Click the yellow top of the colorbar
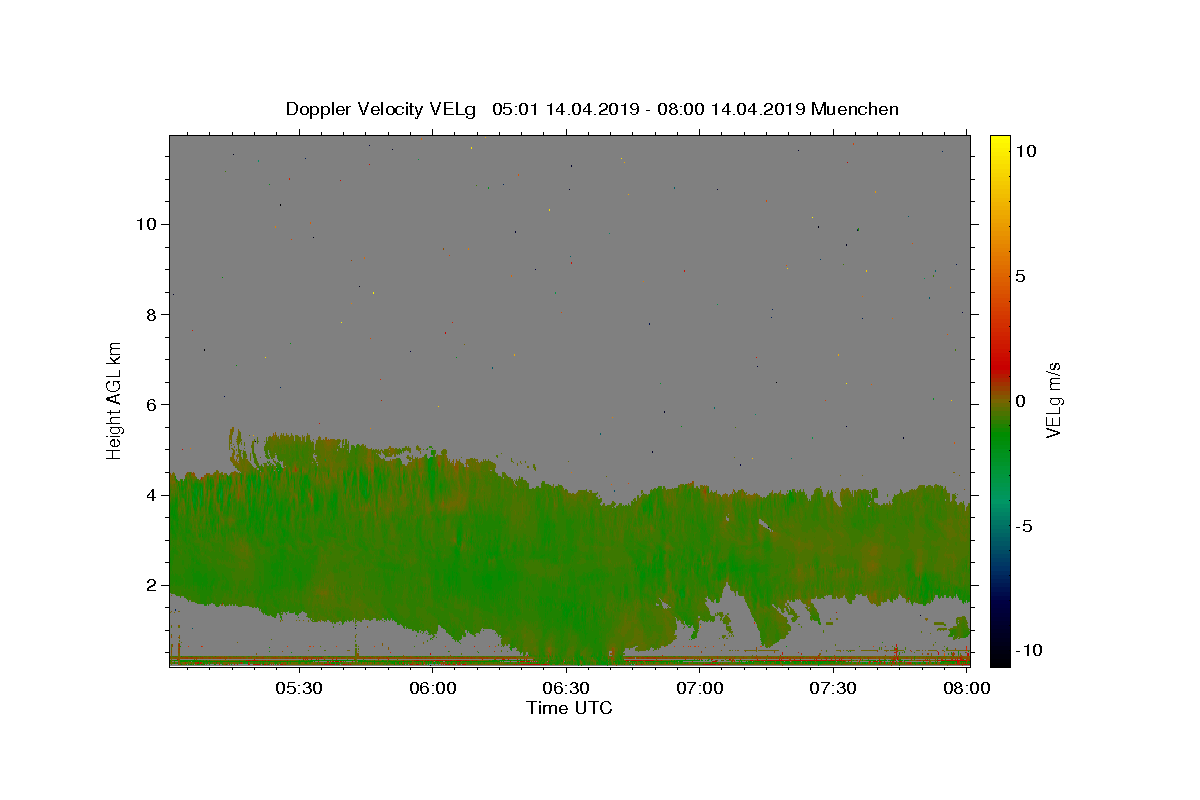 (1000, 145)
